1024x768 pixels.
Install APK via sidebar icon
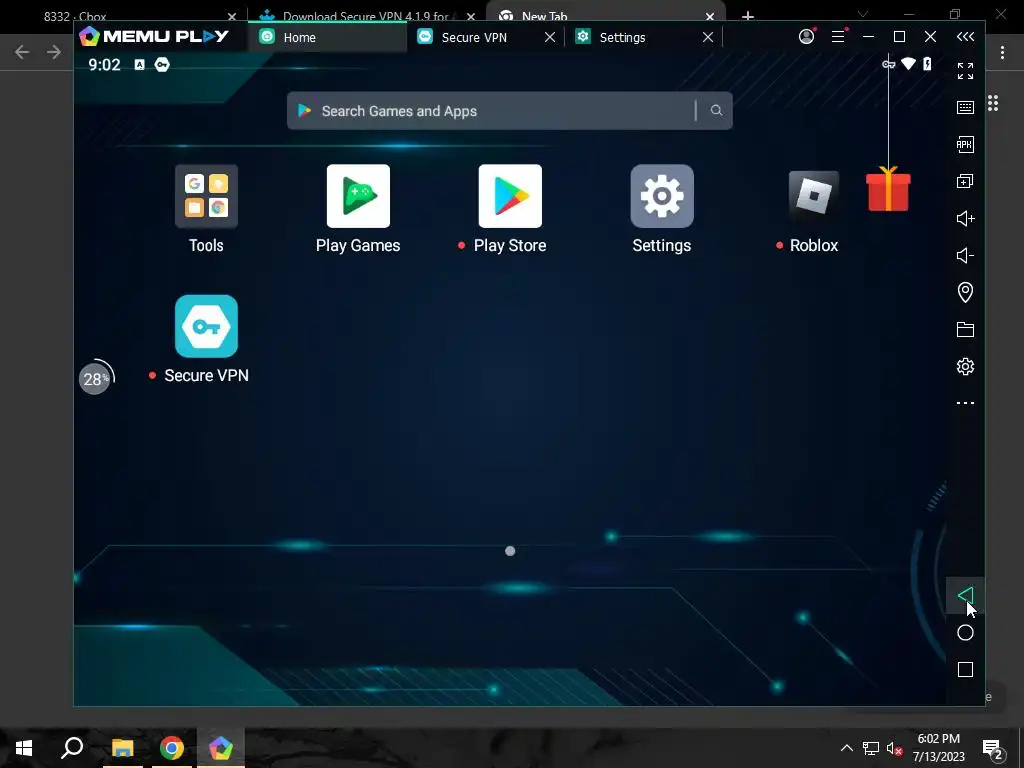[965, 144]
